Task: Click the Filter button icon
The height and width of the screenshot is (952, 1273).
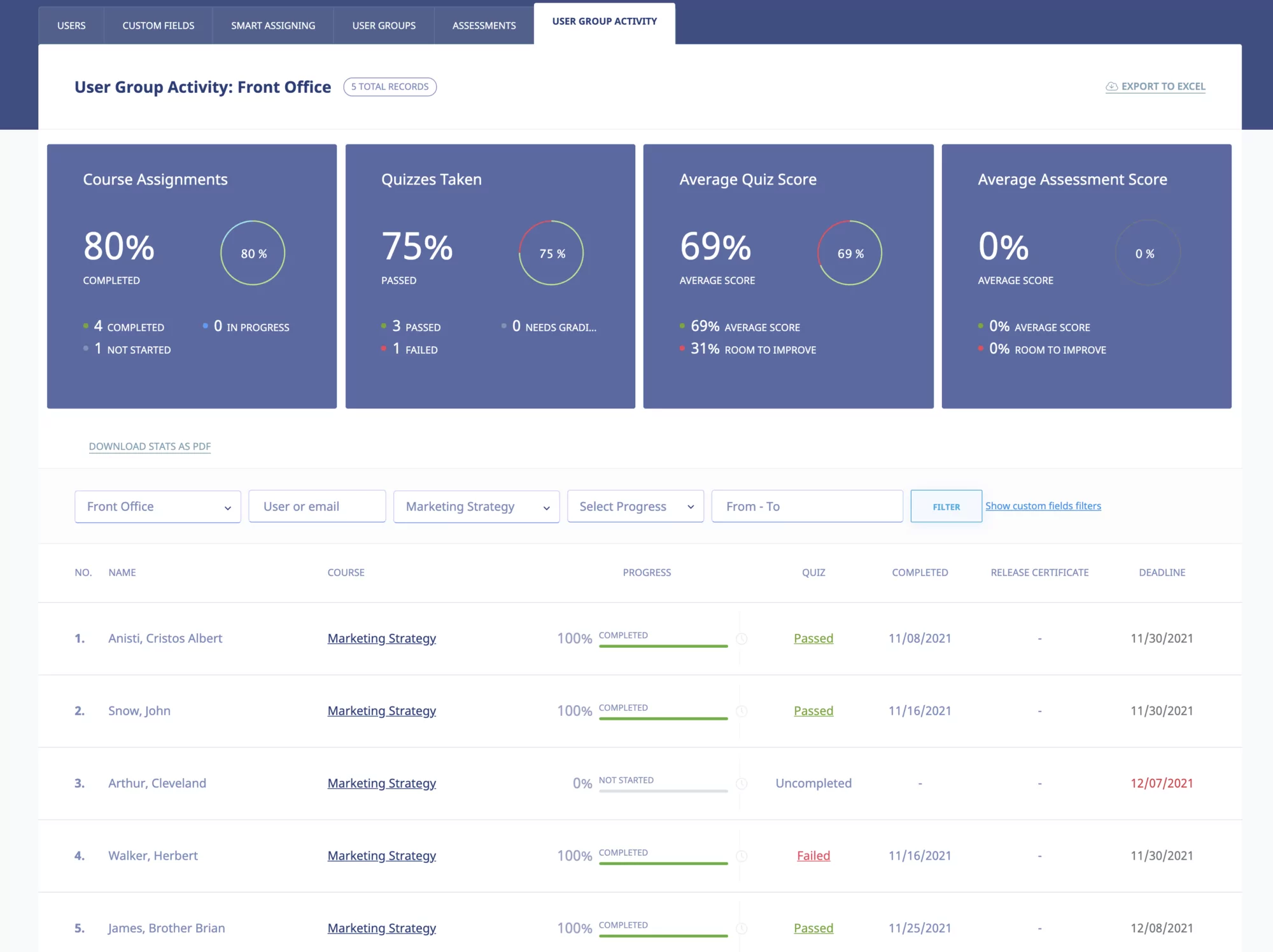Action: coord(945,506)
